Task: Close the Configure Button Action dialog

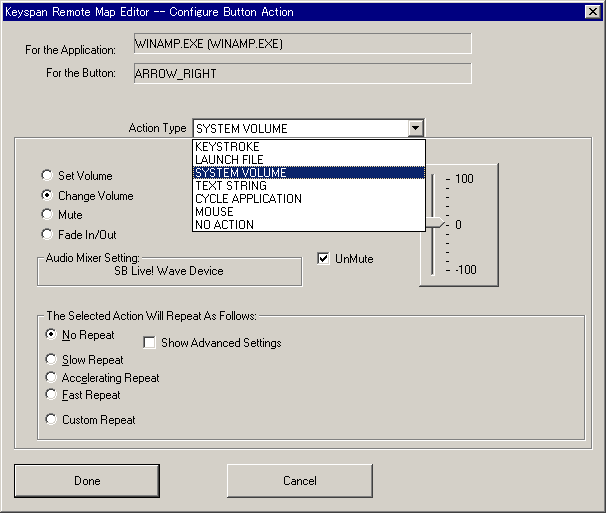Action: (592, 11)
